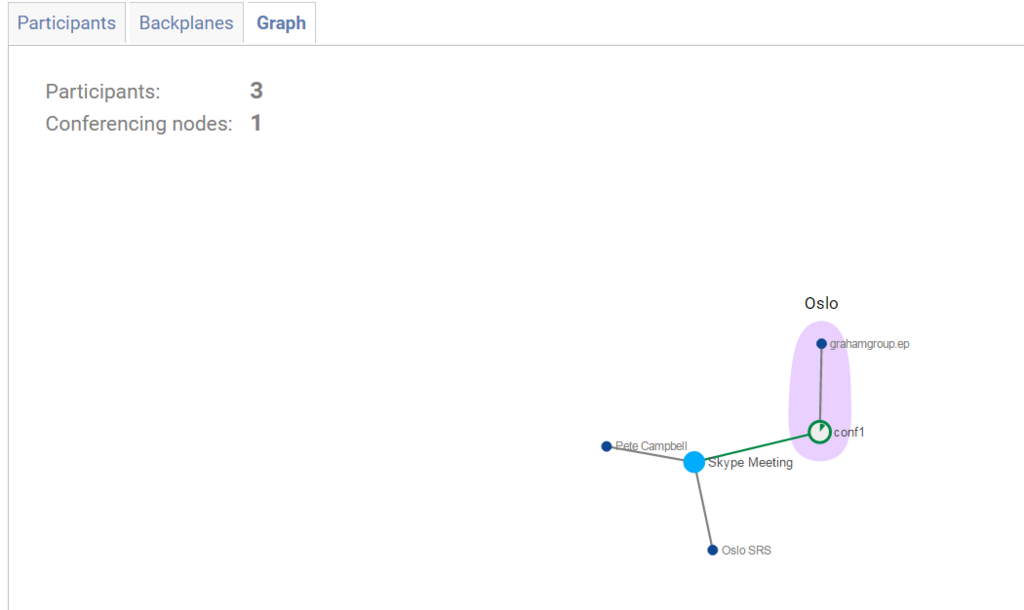Click the line between grahamgroup.ep and conf1
The width and height of the screenshot is (1024, 610).
(x=821, y=384)
